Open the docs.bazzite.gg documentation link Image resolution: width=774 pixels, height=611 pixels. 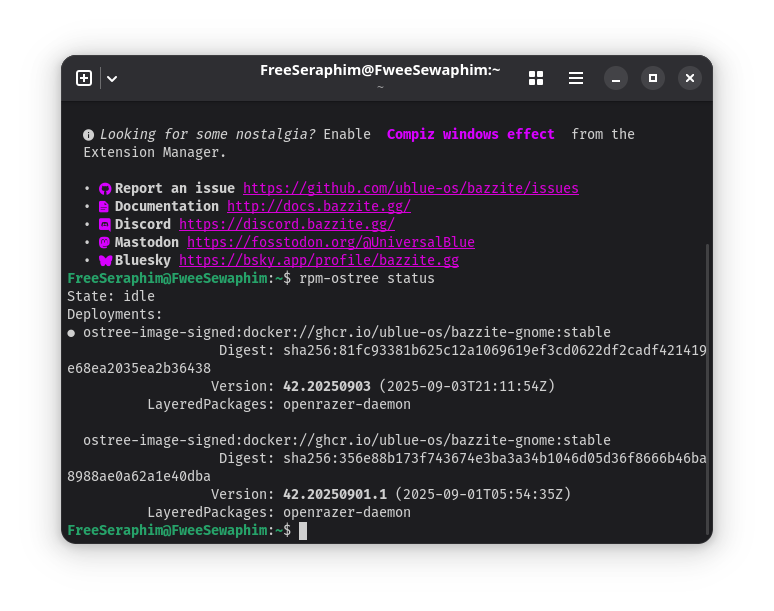pos(319,206)
